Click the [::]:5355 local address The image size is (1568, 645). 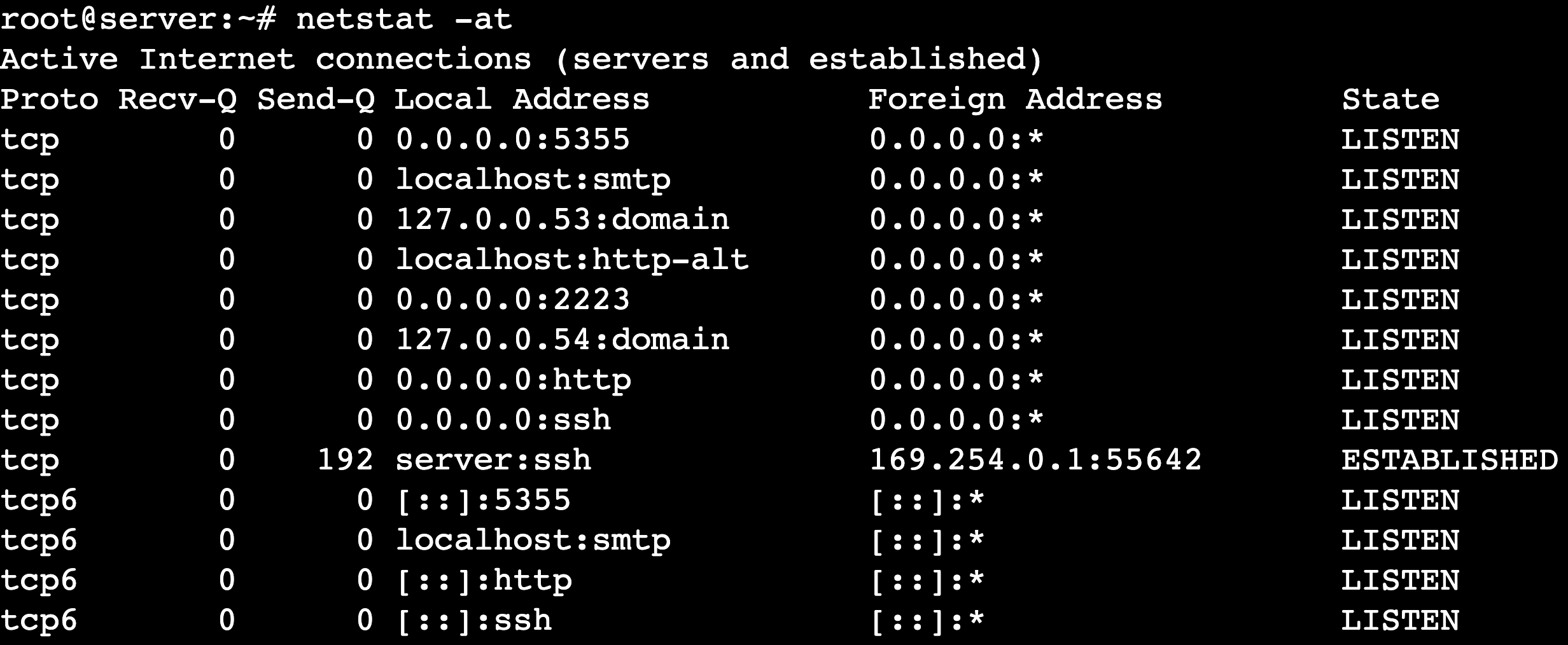pos(484,500)
